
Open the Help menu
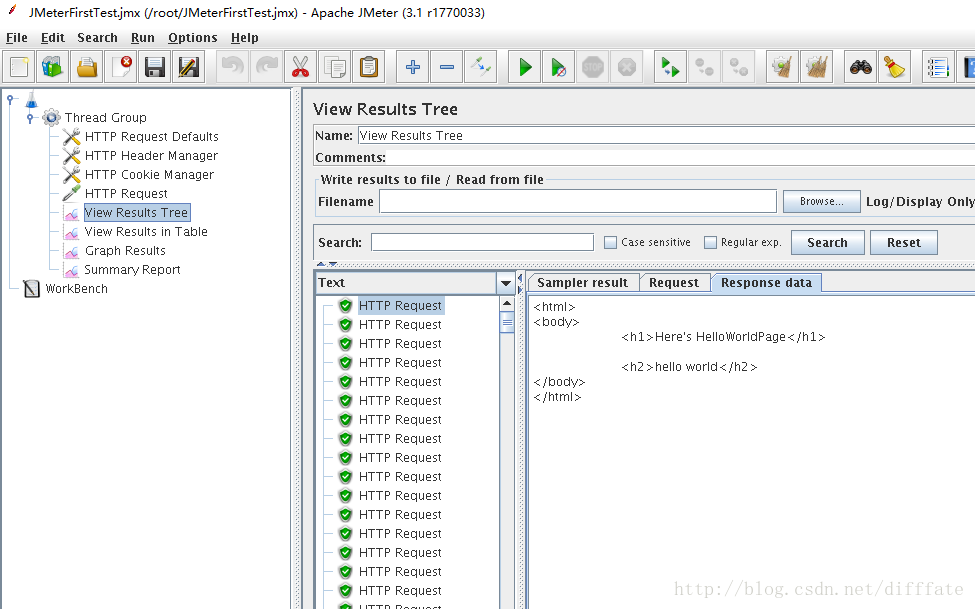point(245,38)
